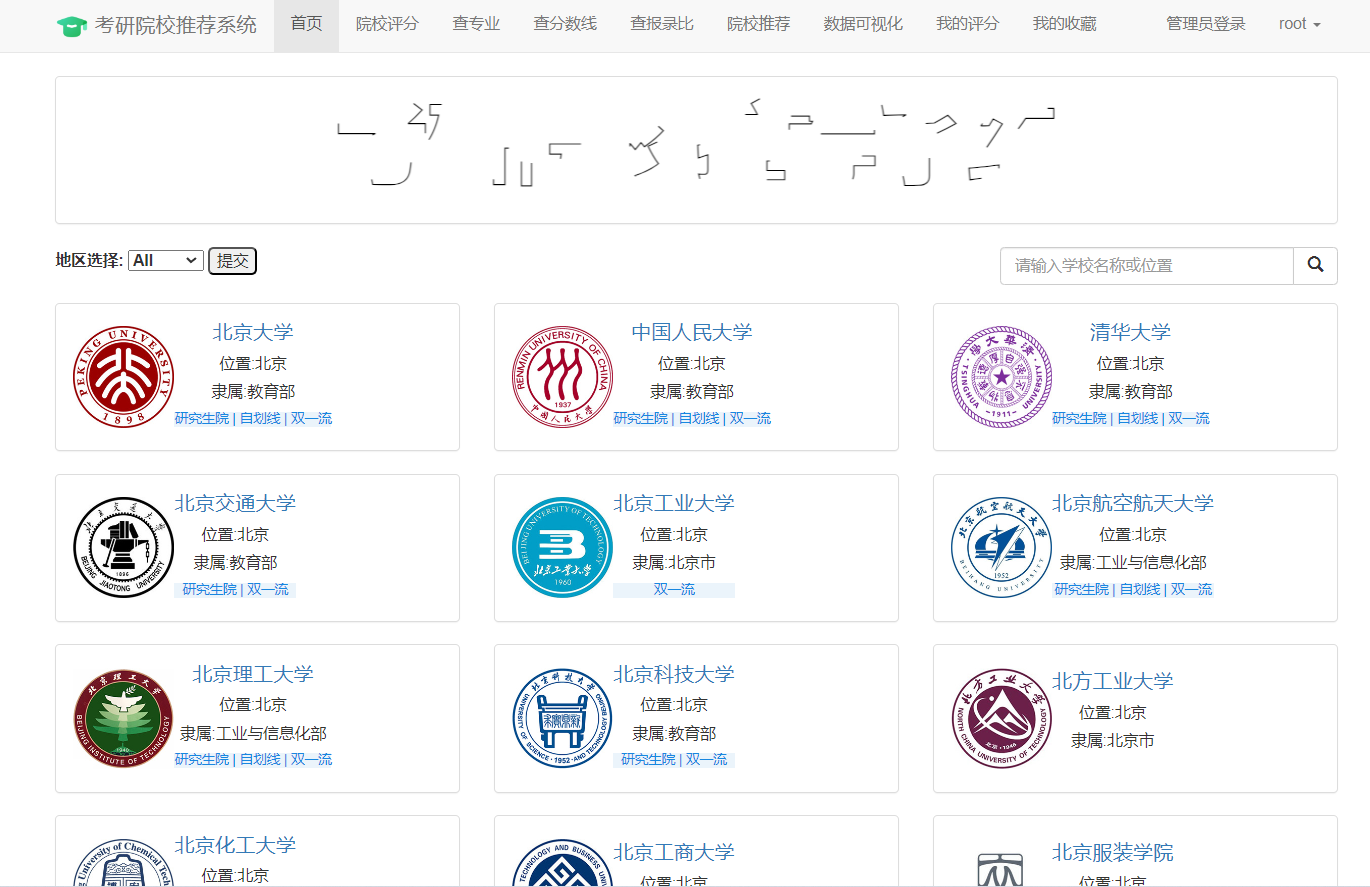Click 隶属:工业与信息化部 on 北京理工大学 card
The image size is (1370, 887).
[253, 733]
